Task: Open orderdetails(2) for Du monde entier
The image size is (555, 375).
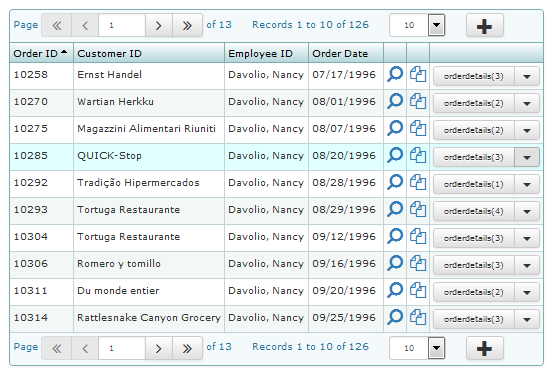Action: (474, 292)
